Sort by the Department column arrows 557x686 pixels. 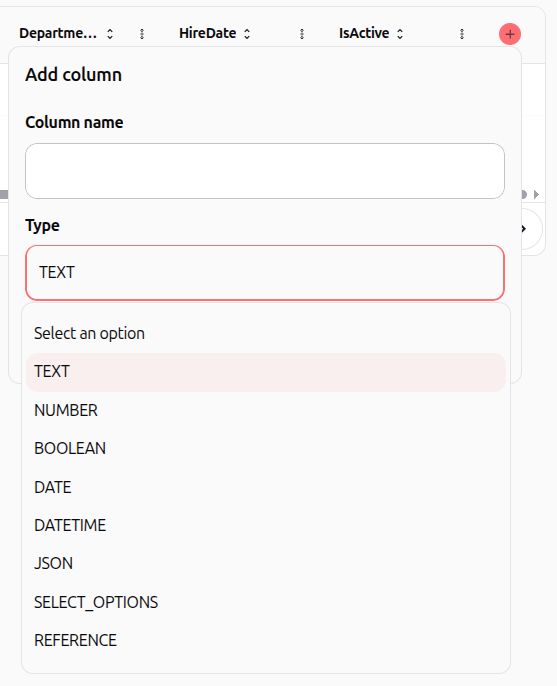pyautogui.click(x=110, y=34)
